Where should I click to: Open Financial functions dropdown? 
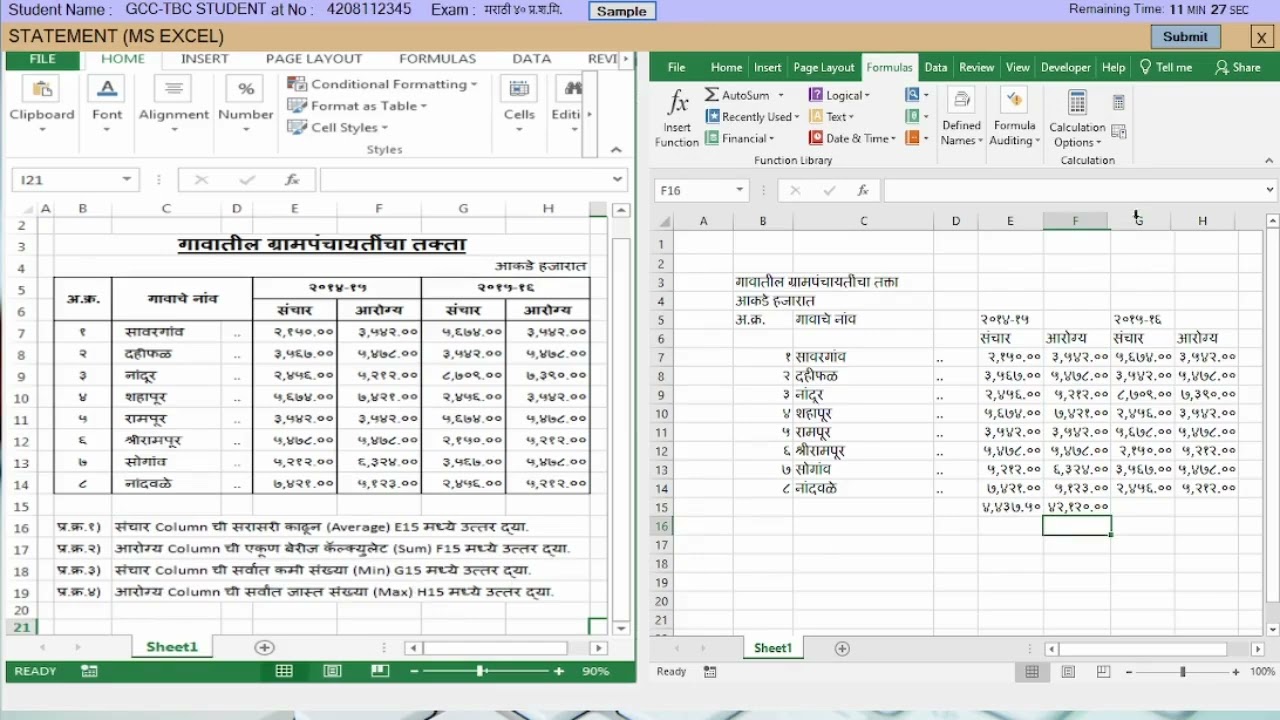click(740, 139)
